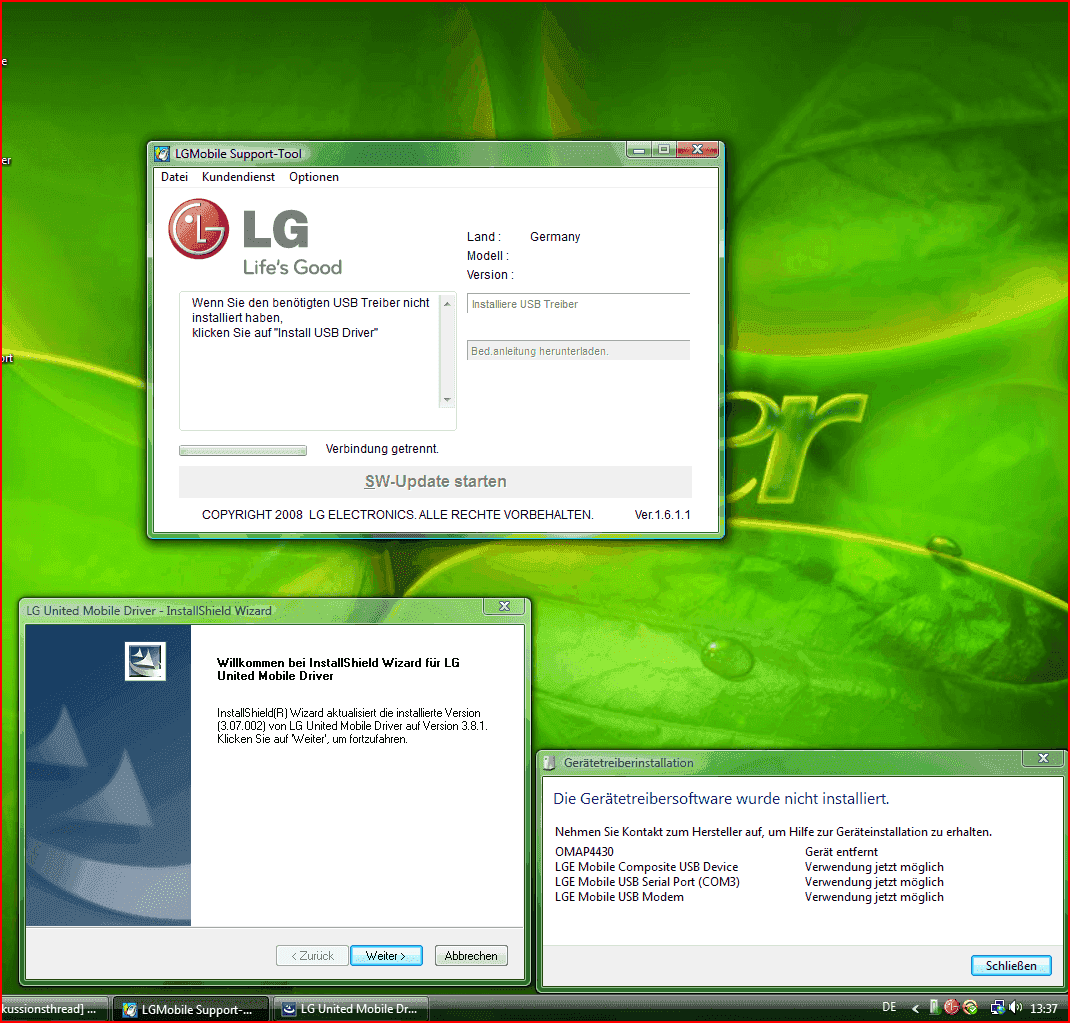This screenshot has width=1070, height=1023.
Task: Click the LG tray icon
Action: click(951, 1007)
